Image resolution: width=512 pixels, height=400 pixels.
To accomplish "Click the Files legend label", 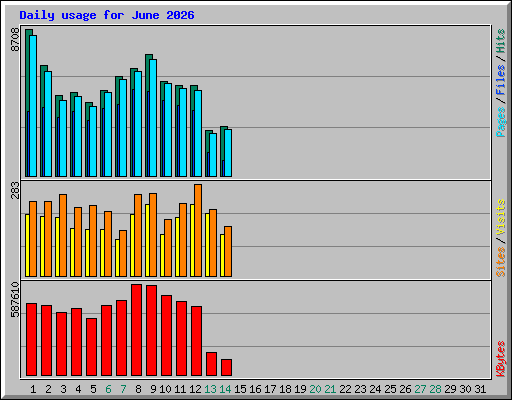I will pyautogui.click(x=501, y=80).
